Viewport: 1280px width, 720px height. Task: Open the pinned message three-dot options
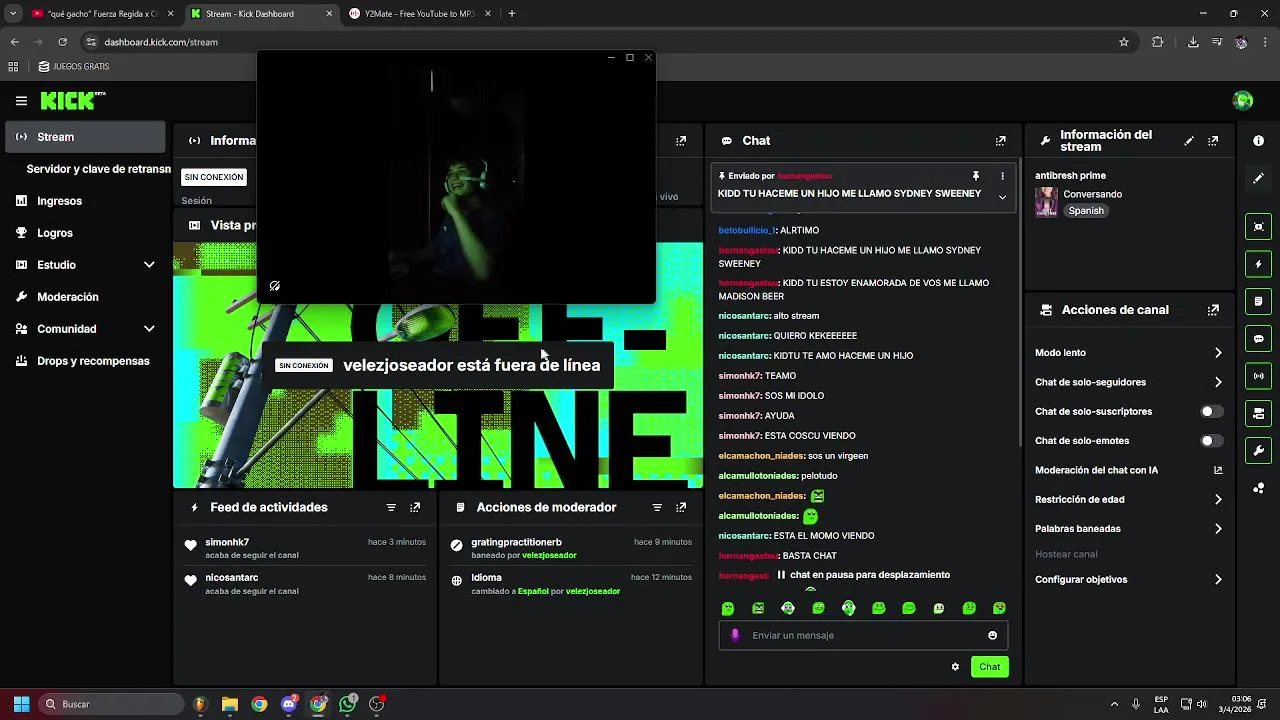point(1002,176)
